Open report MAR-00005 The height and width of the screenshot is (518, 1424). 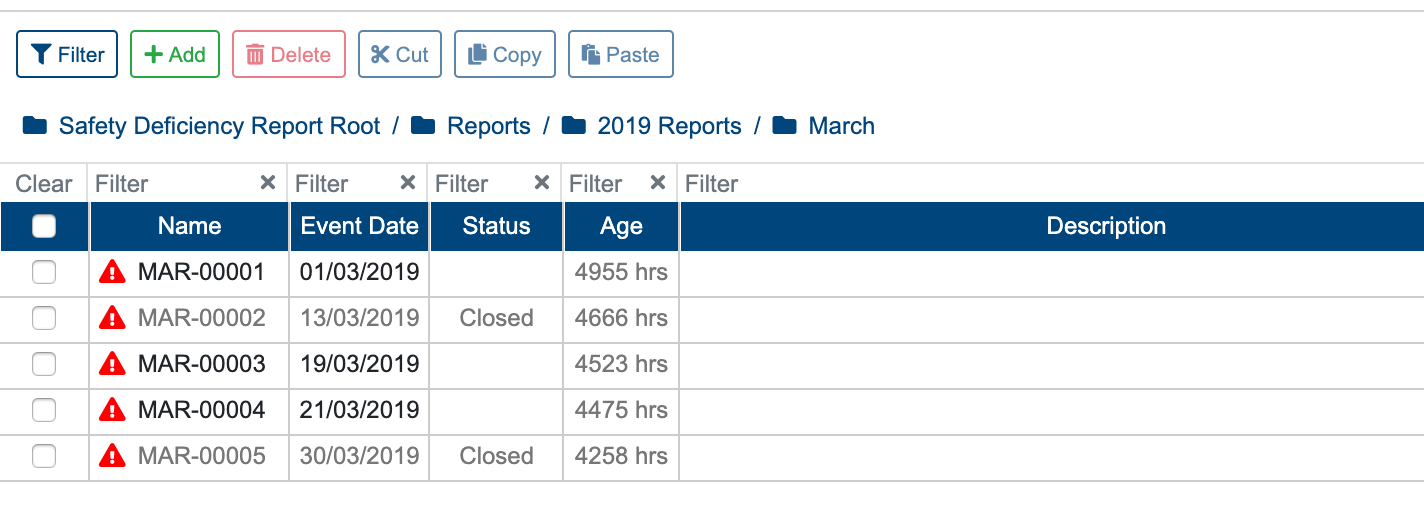point(202,456)
